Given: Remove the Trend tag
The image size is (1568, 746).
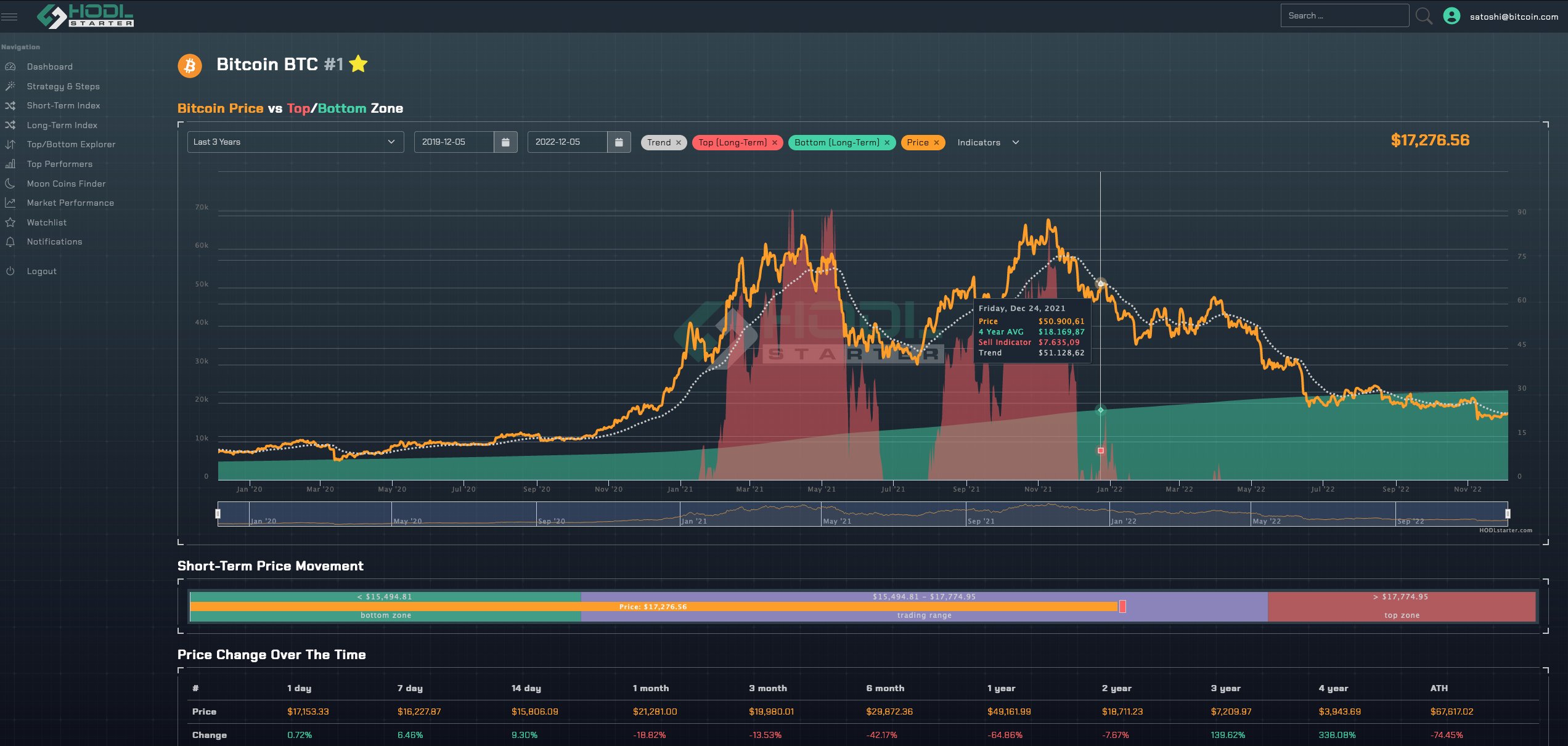Looking at the screenshot, I should tap(679, 143).
